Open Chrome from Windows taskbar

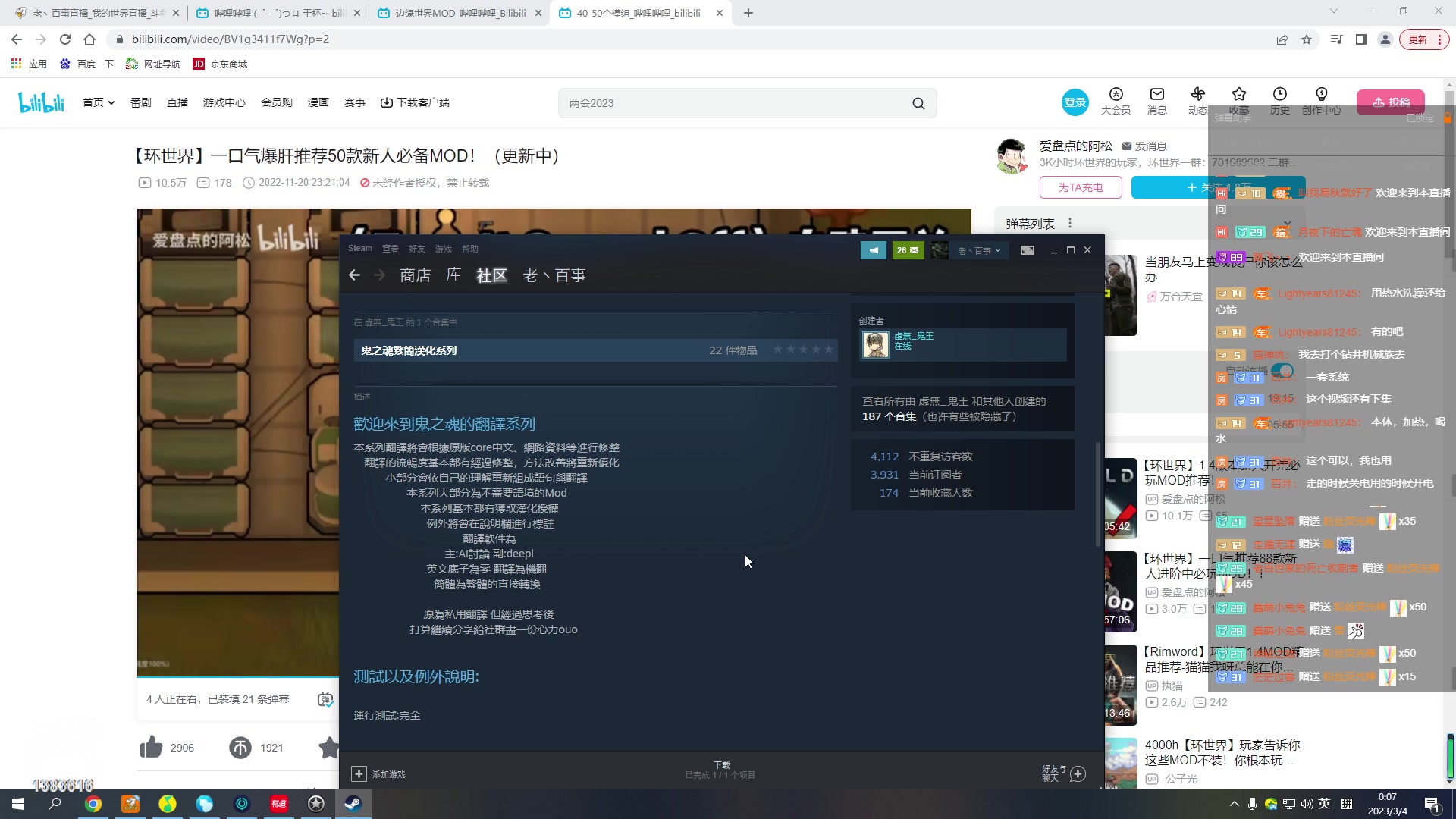pyautogui.click(x=93, y=804)
